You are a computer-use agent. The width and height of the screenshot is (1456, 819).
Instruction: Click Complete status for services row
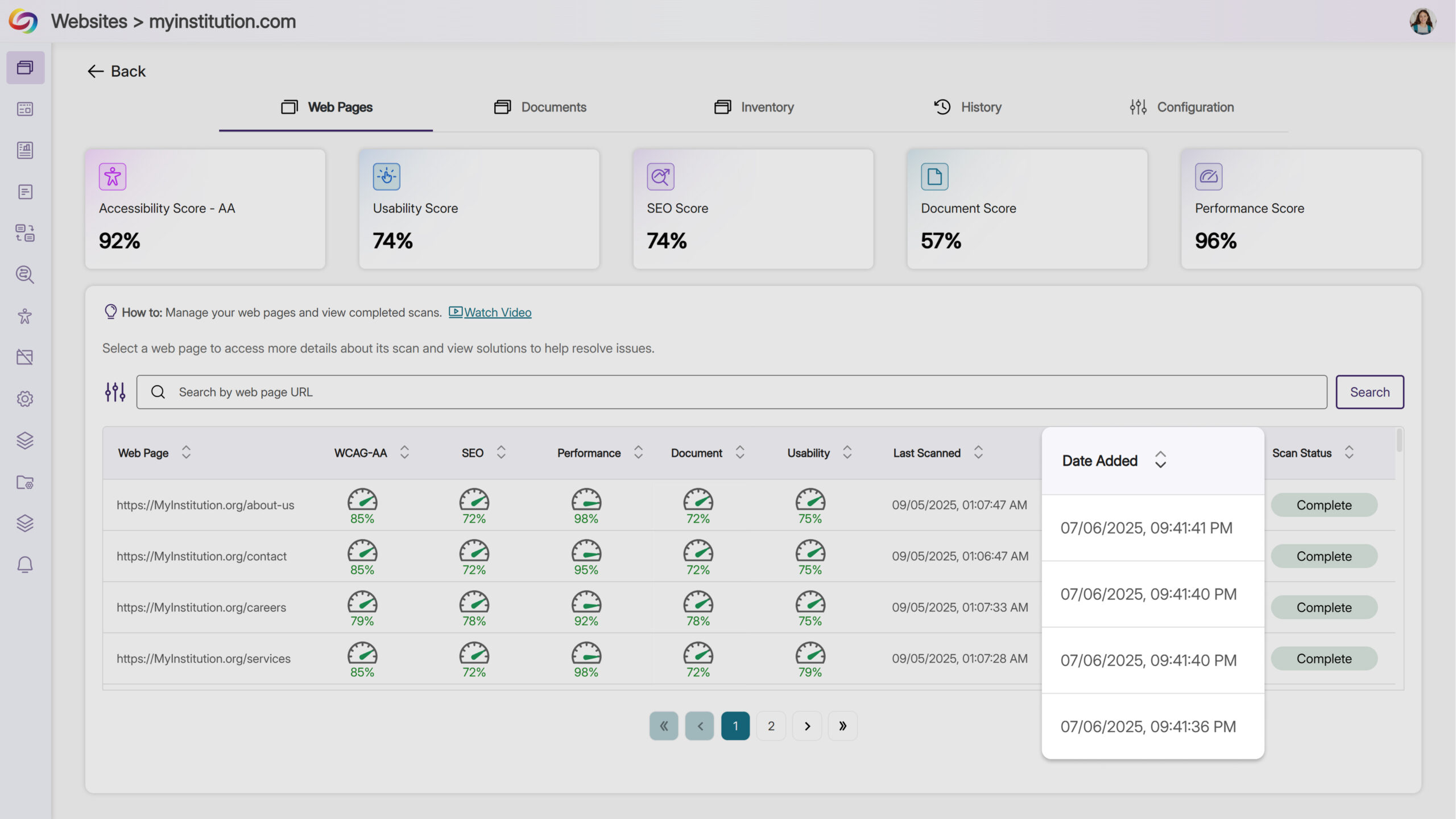tap(1324, 659)
